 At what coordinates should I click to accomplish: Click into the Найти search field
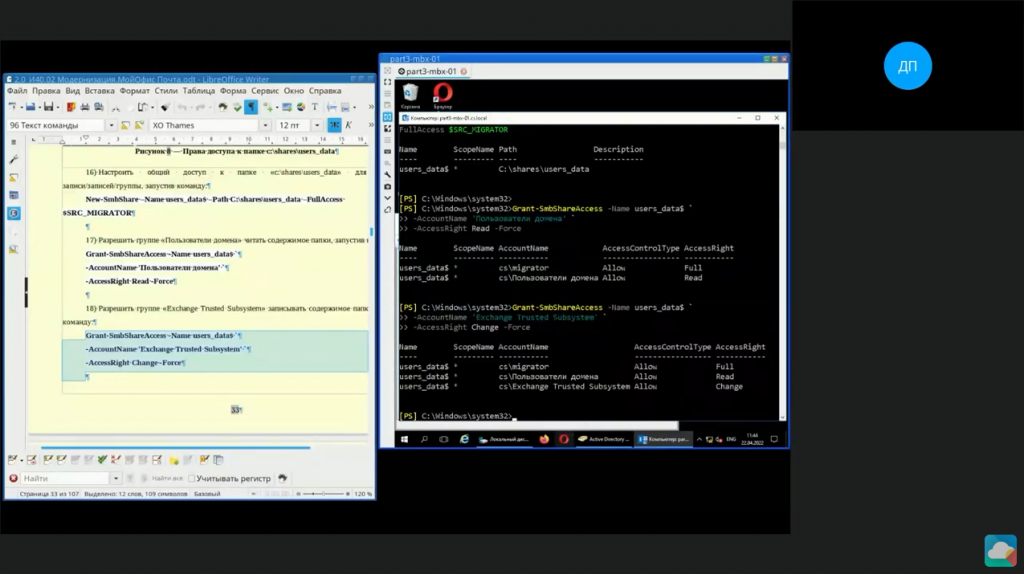click(x=65, y=479)
